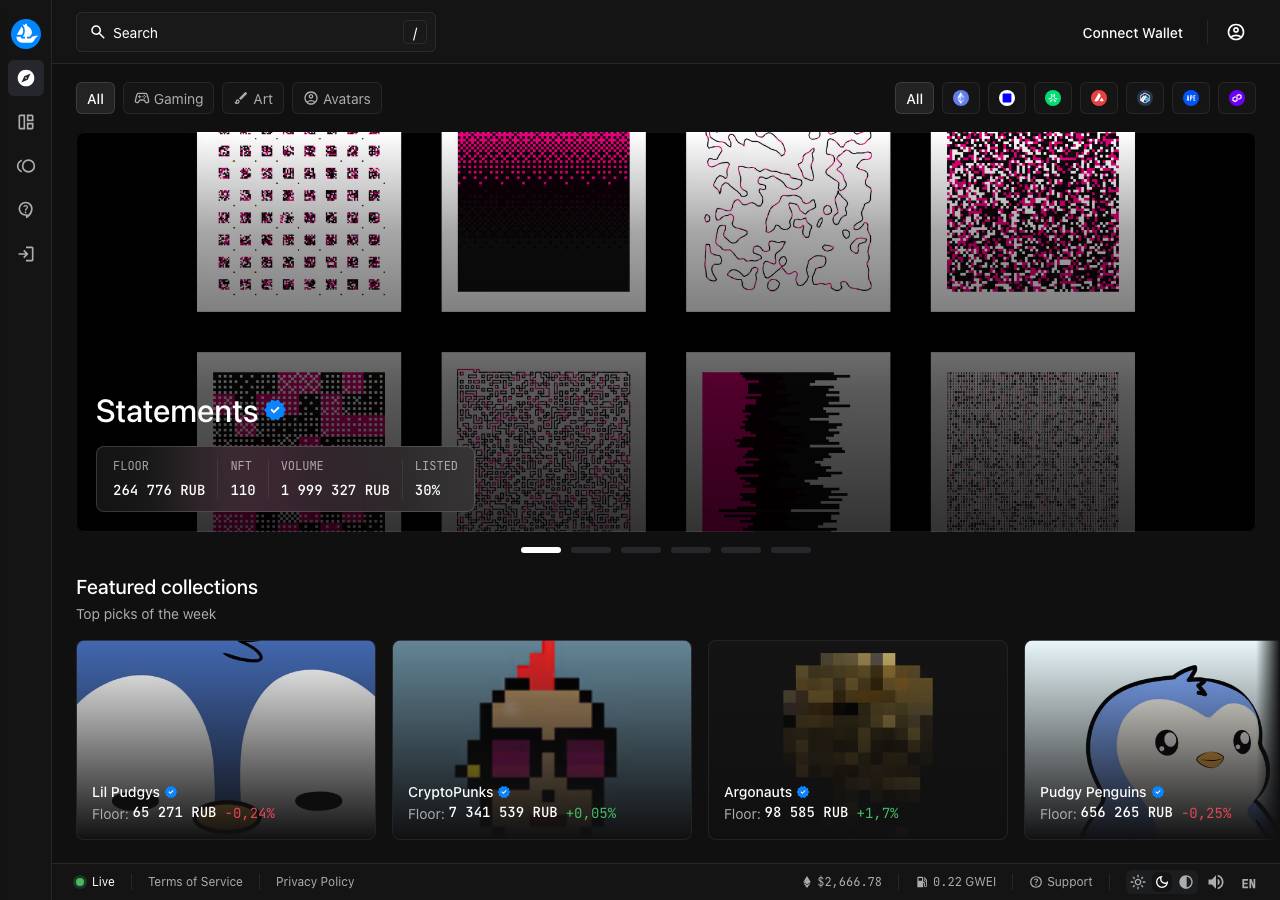Viewport: 1280px width, 900px height.
Task: Filter by Avalanche chain icon
Action: pos(1099,98)
